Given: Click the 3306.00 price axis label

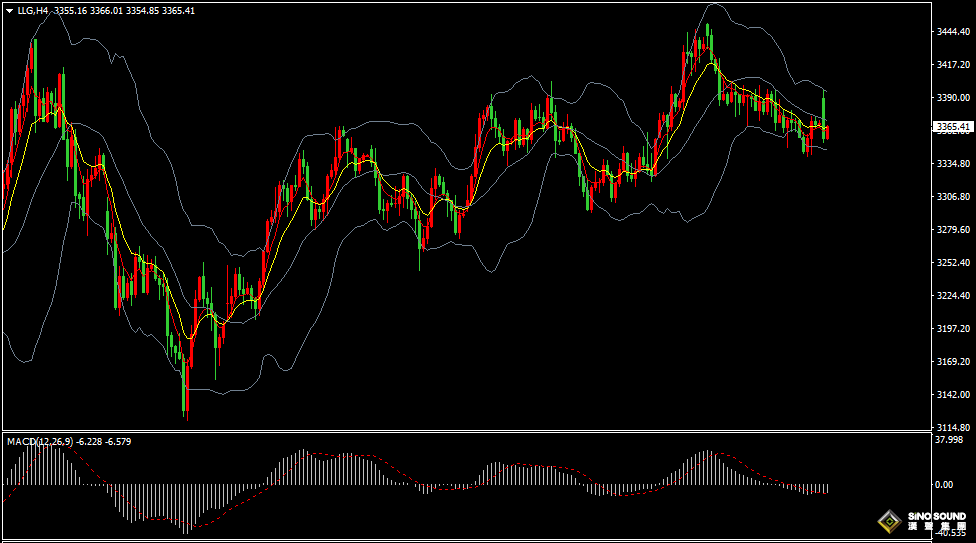Looking at the screenshot, I should [x=953, y=197].
